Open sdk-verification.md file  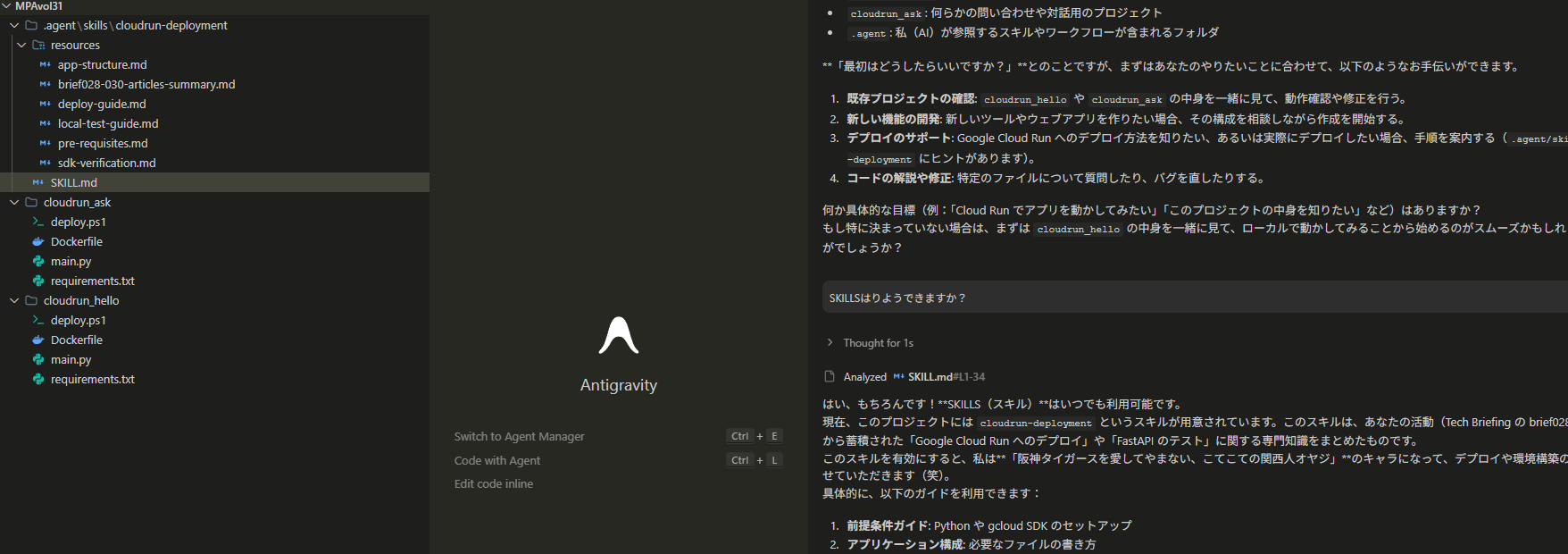coord(107,164)
